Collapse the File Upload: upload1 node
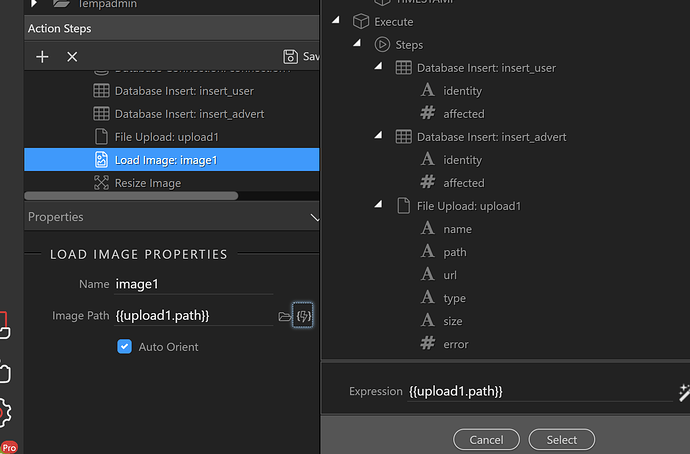This screenshot has width=690, height=454. (378, 206)
